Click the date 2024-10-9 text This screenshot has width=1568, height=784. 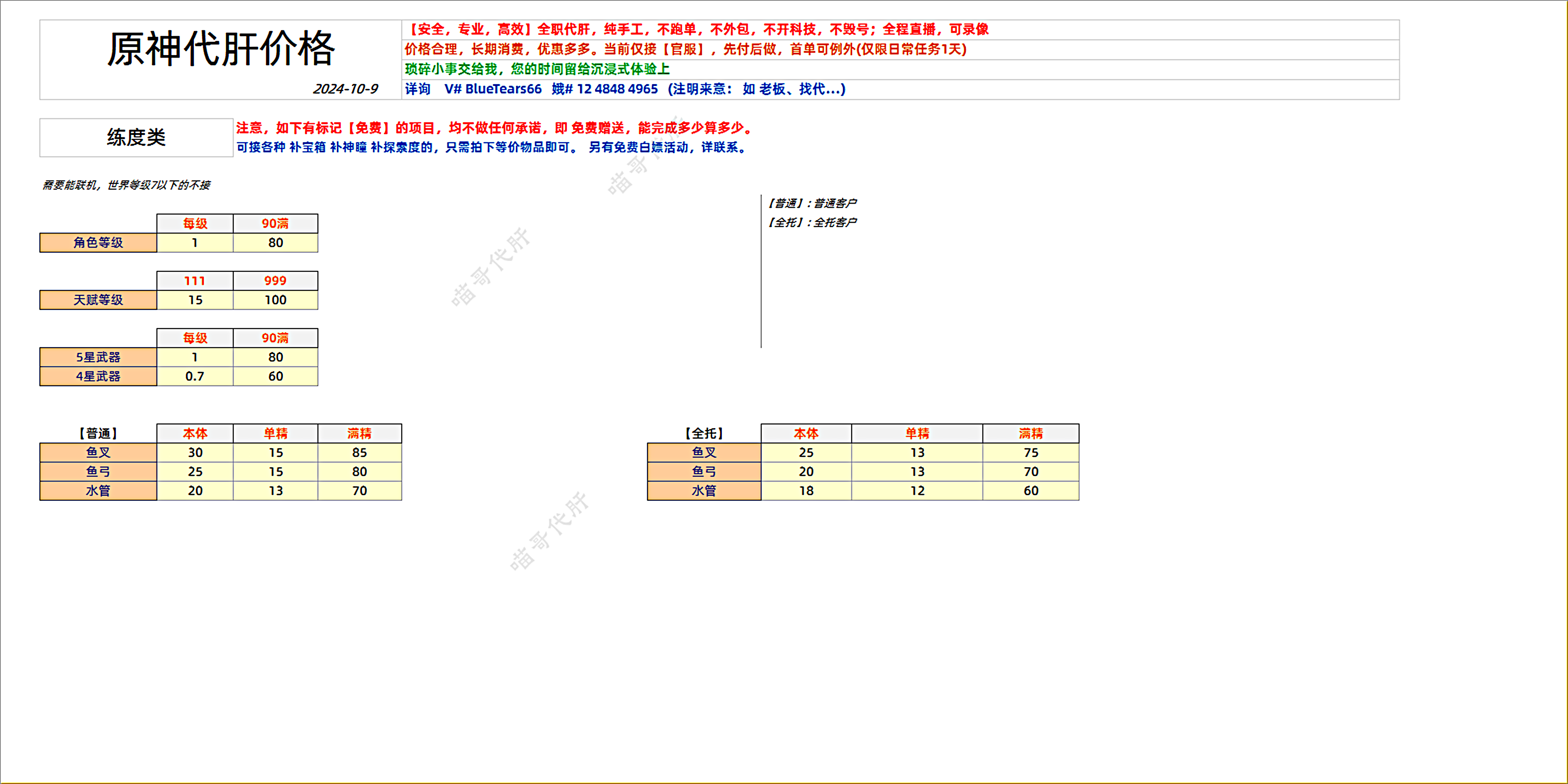coord(345,89)
